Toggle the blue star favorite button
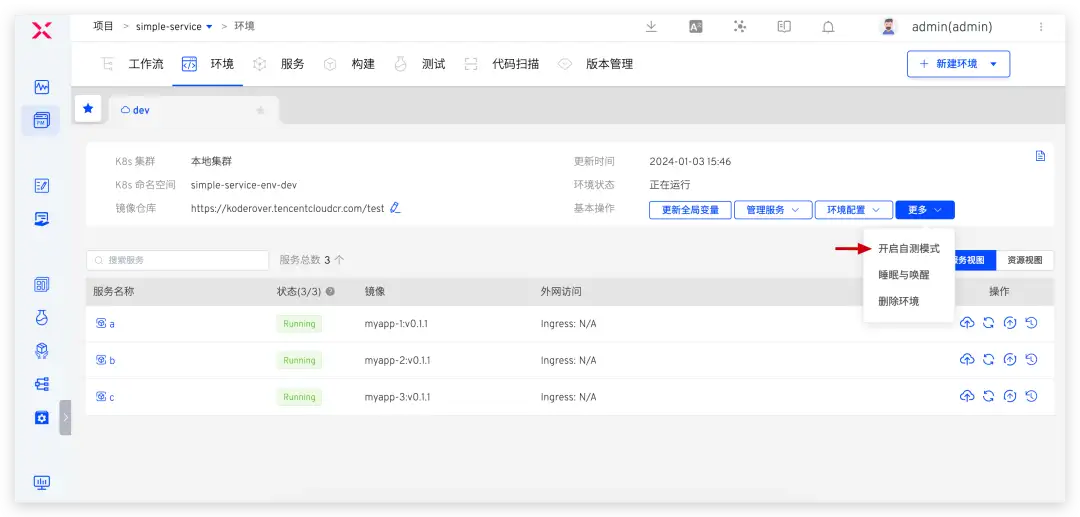This screenshot has height=517, width=1080. pos(89,109)
